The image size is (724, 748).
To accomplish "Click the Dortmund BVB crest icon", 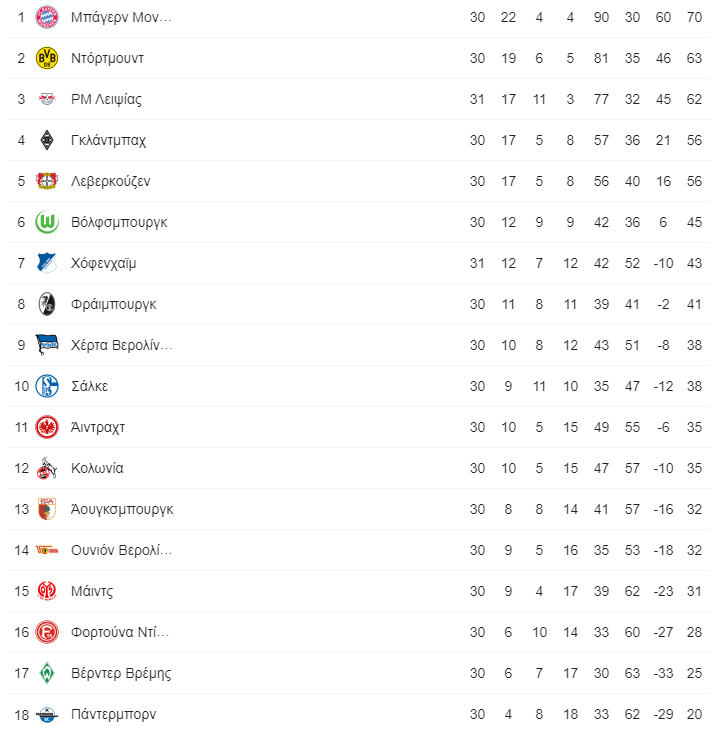I will tap(47, 58).
